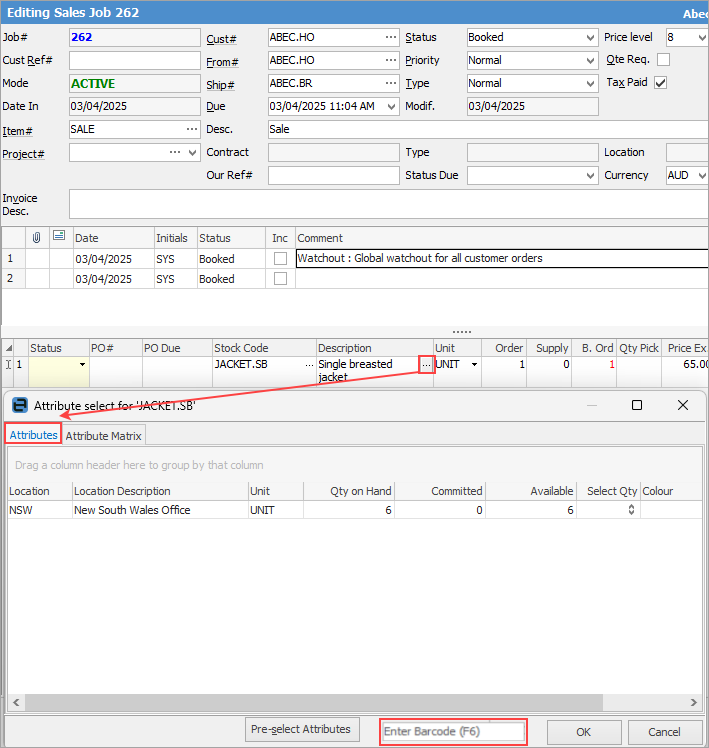The height and width of the screenshot is (748, 709).
Task: Click the Pre-select Attributes button
Action: [x=302, y=730]
